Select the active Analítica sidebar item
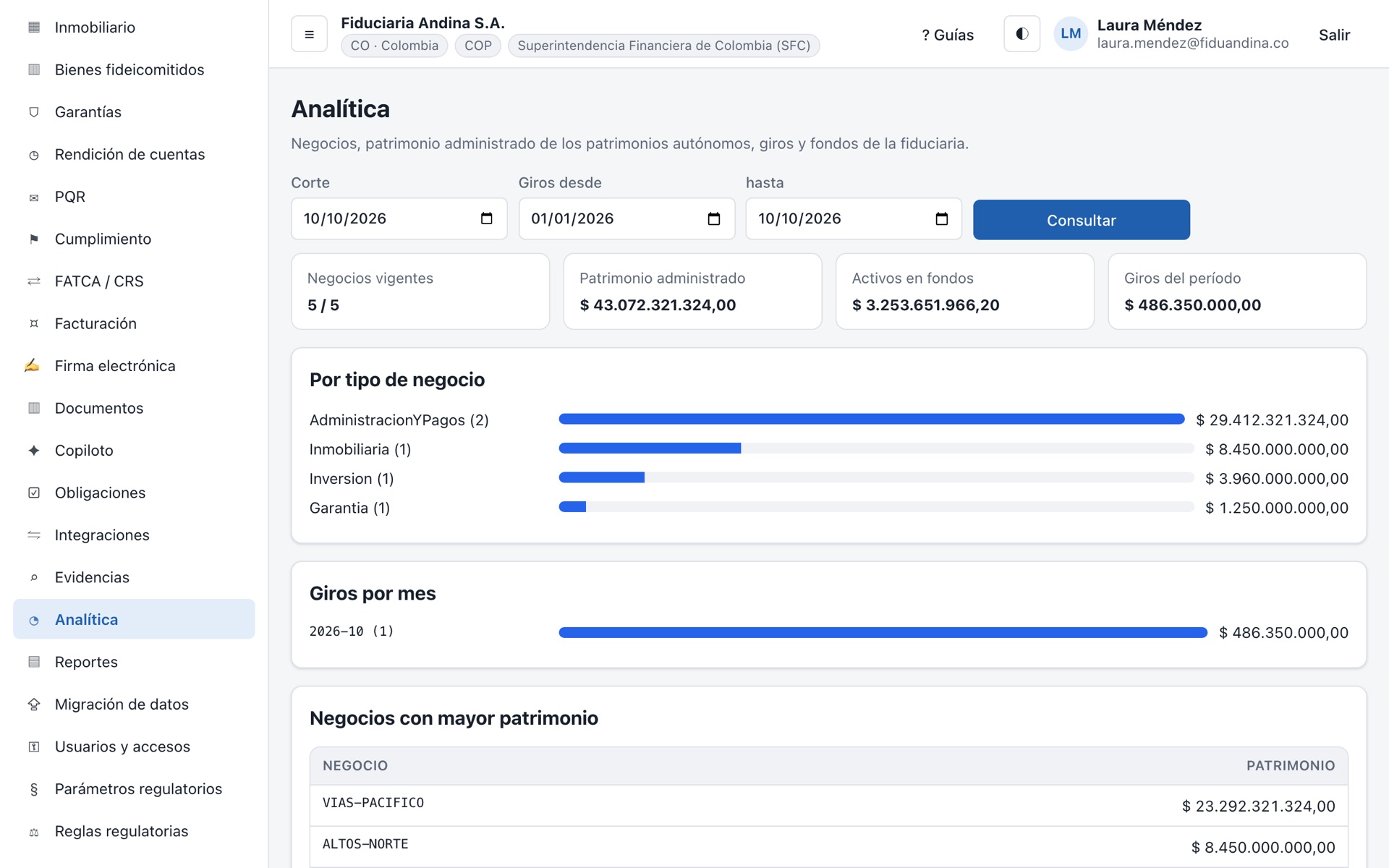 [x=134, y=619]
